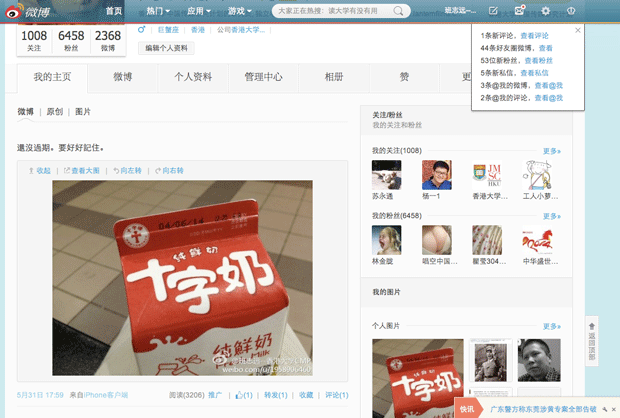Screen dimensions: 620x418
Task: Filter posts by 原创
Action: tap(55, 112)
